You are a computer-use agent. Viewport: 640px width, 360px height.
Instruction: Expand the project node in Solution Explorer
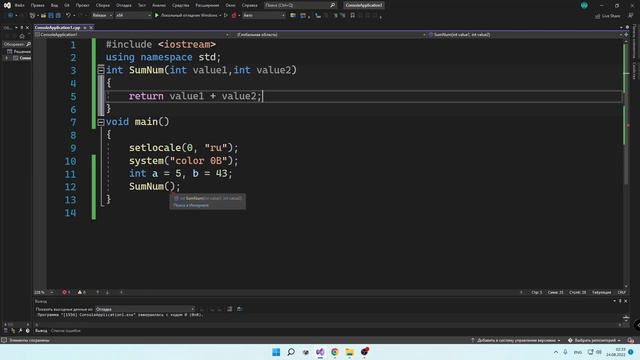coord(6,58)
